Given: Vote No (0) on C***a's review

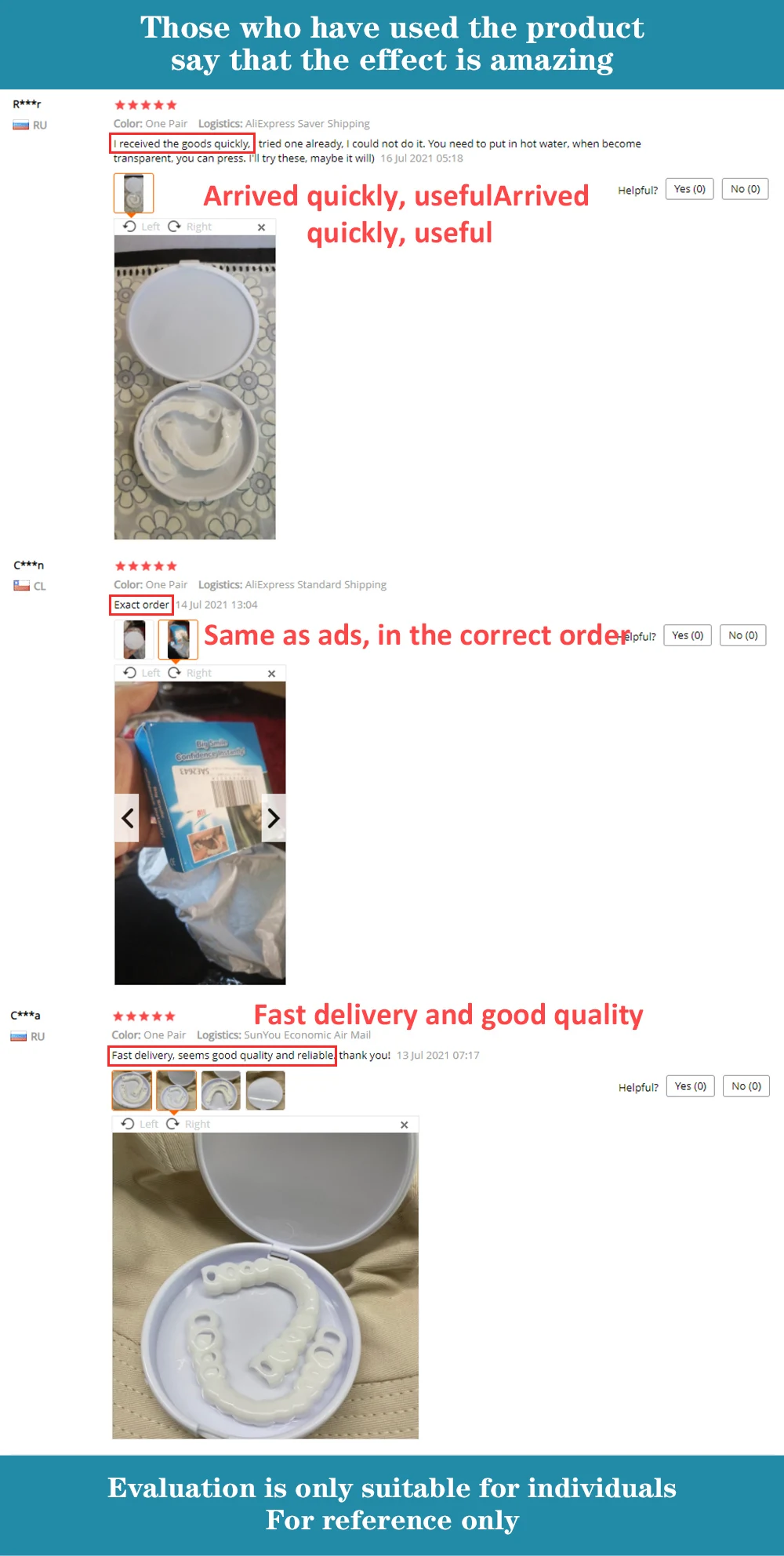Looking at the screenshot, I should tap(746, 1086).
